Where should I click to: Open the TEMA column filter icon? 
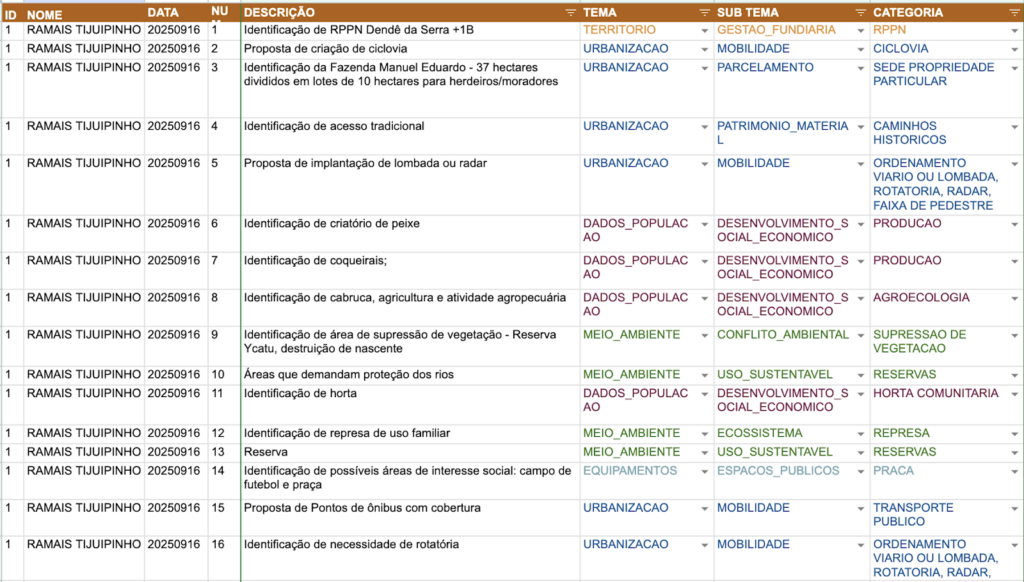pos(704,13)
